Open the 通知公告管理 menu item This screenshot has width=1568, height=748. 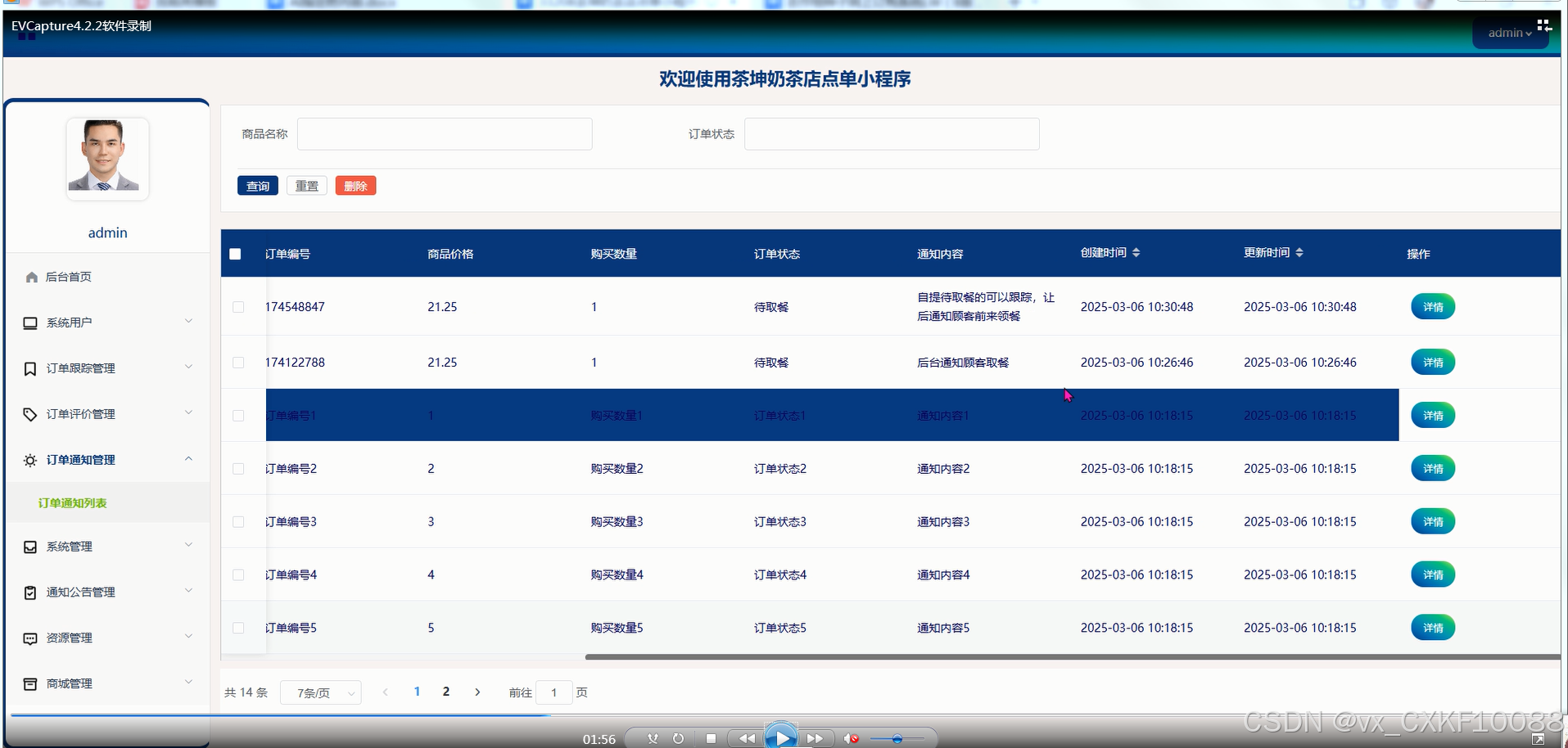(x=107, y=593)
